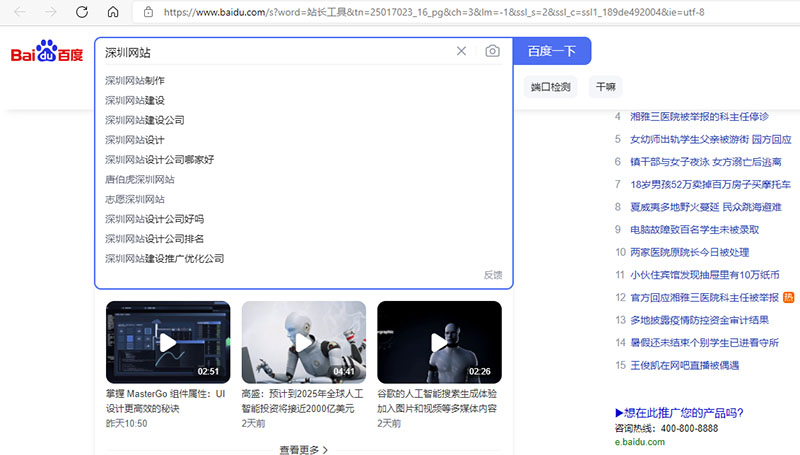Clear the search box with X icon
800x455 pixels.
pos(461,51)
